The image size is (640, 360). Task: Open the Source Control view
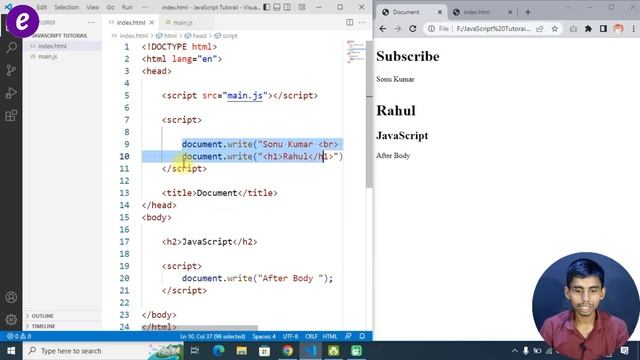pyautogui.click(x=11, y=70)
